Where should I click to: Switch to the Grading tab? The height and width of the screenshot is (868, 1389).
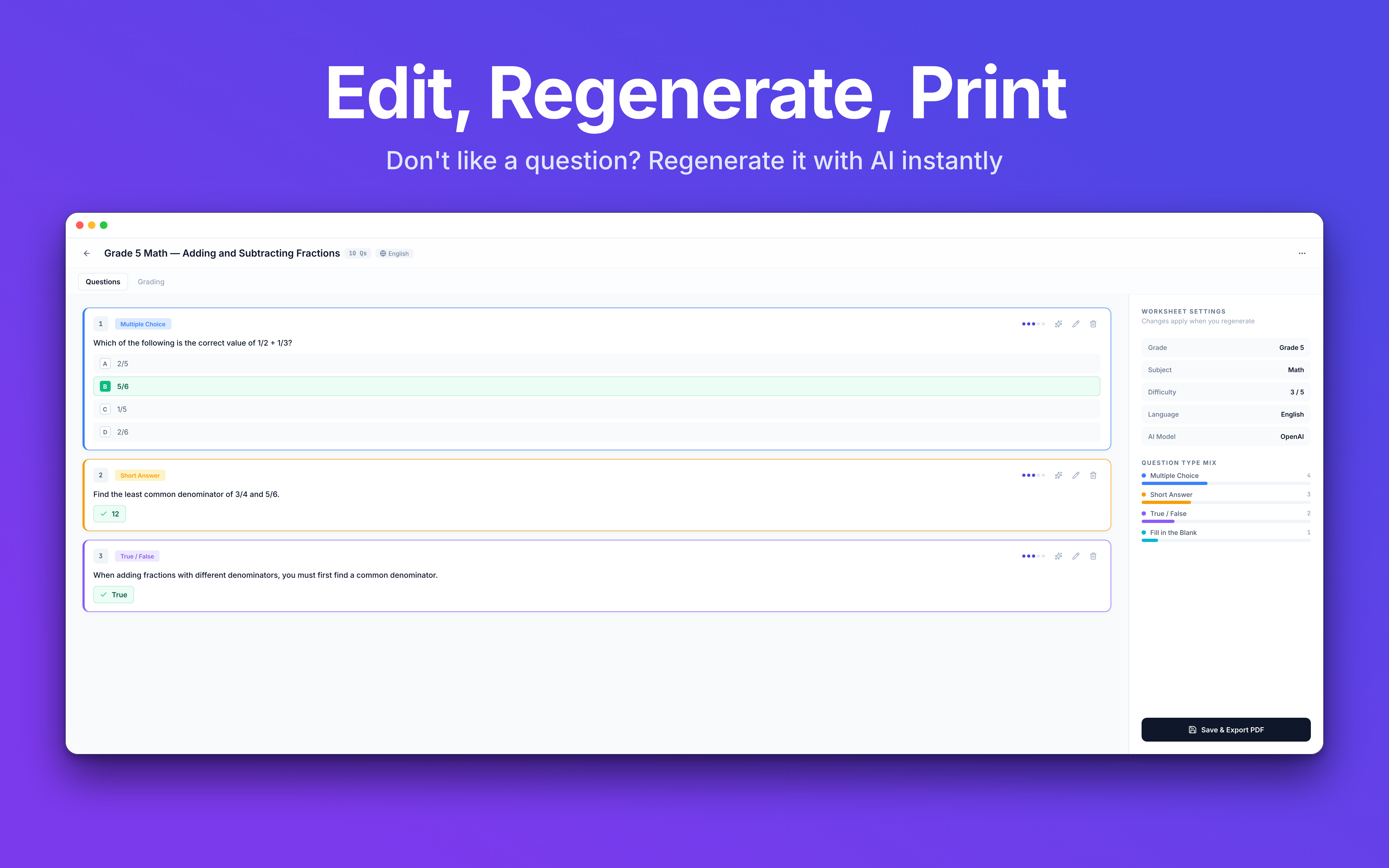(x=151, y=282)
